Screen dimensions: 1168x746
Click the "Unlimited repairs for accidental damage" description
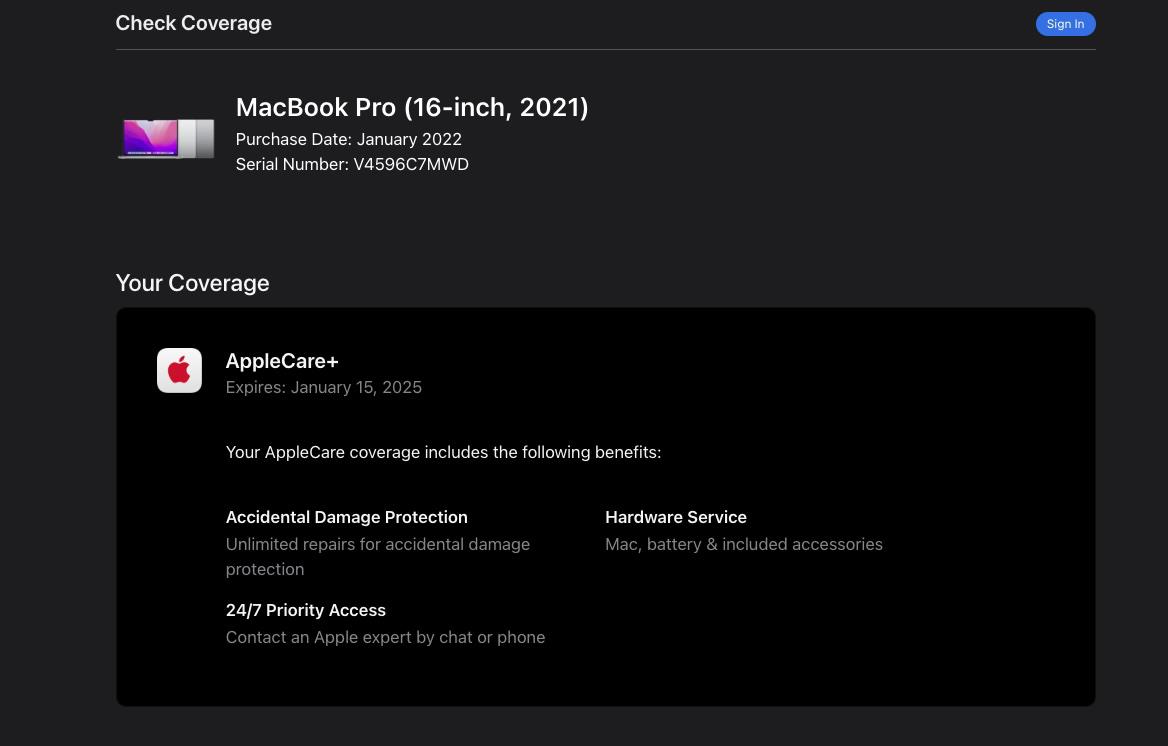tap(377, 545)
